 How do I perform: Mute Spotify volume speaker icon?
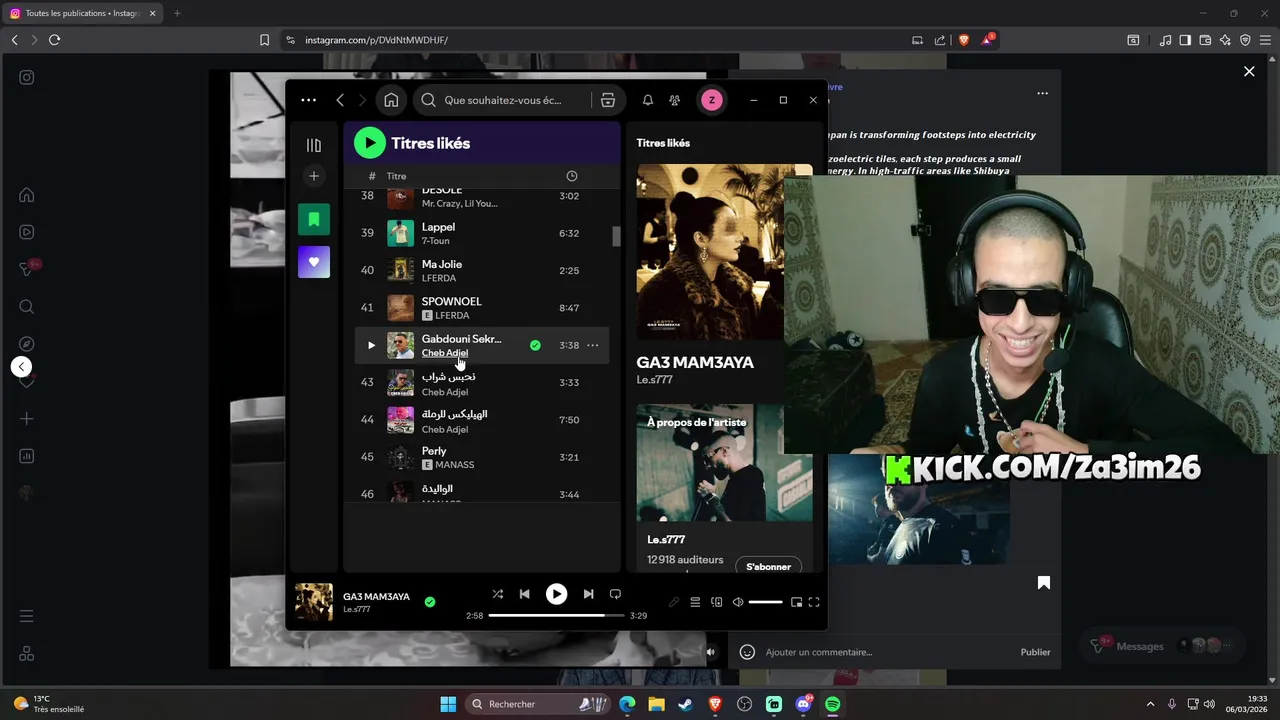coord(738,602)
